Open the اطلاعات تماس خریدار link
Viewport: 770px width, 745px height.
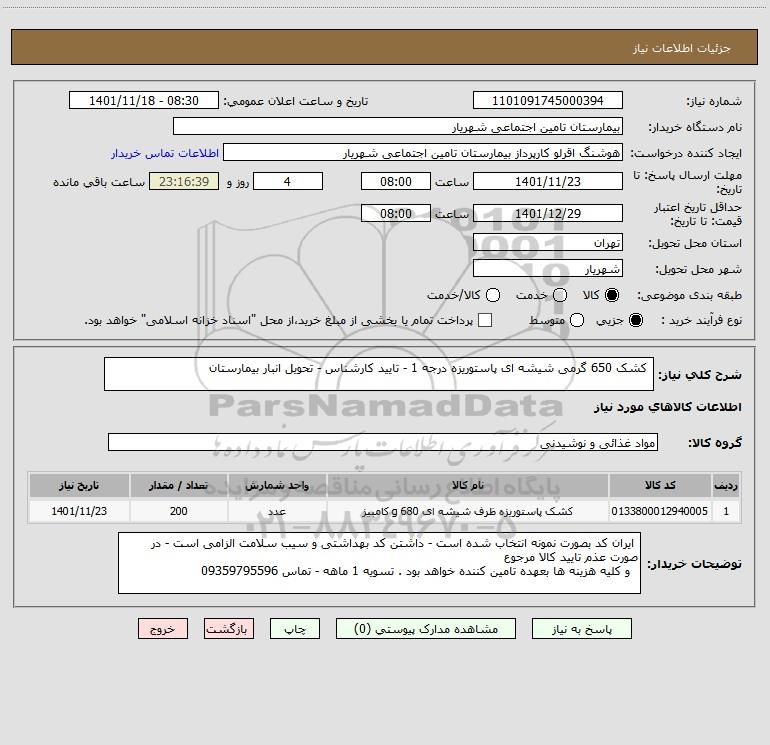pyautogui.click(x=165, y=153)
